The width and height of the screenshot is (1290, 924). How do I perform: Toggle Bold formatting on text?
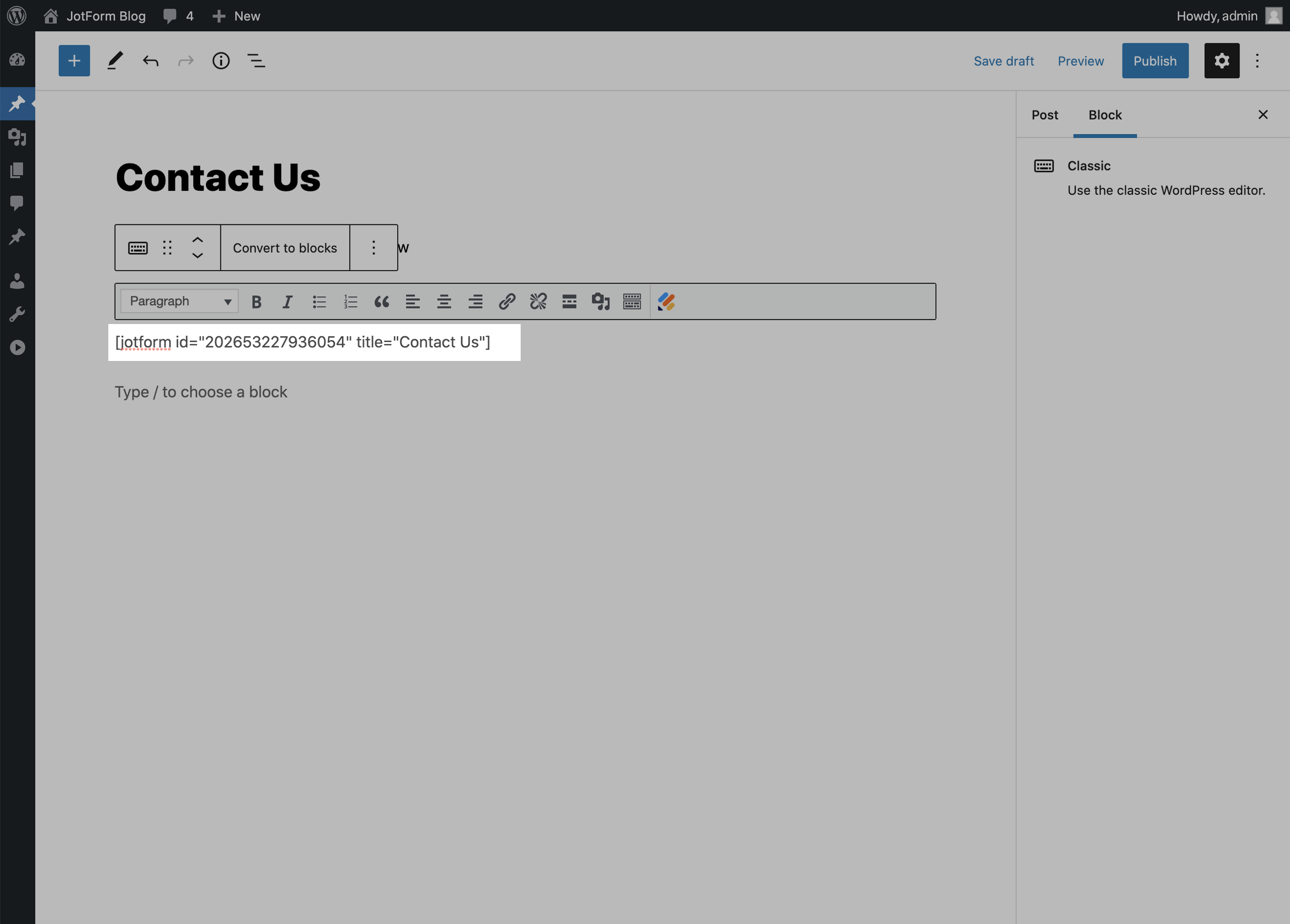click(255, 301)
